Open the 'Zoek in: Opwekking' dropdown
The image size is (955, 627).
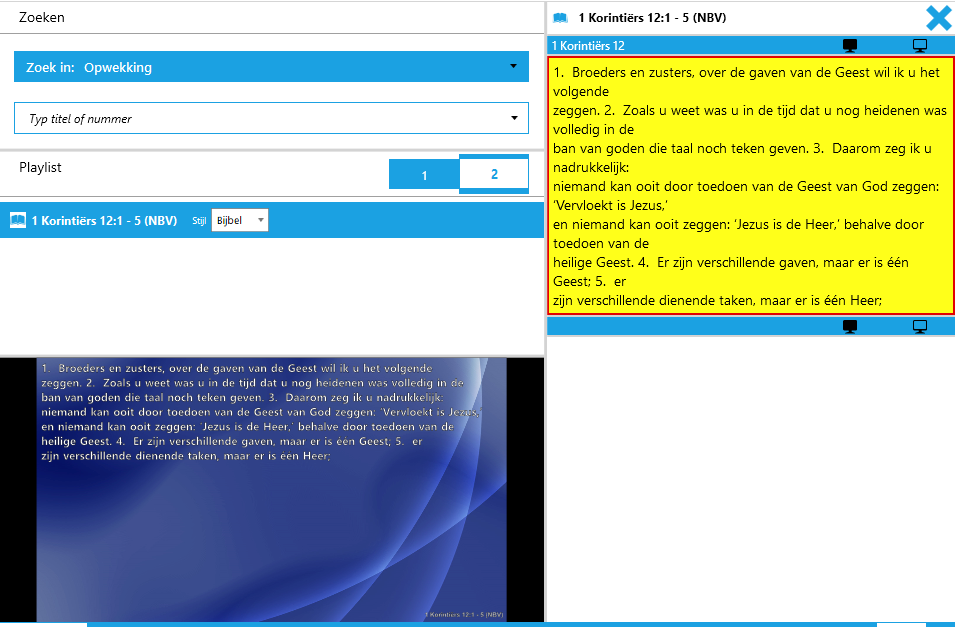(271, 66)
